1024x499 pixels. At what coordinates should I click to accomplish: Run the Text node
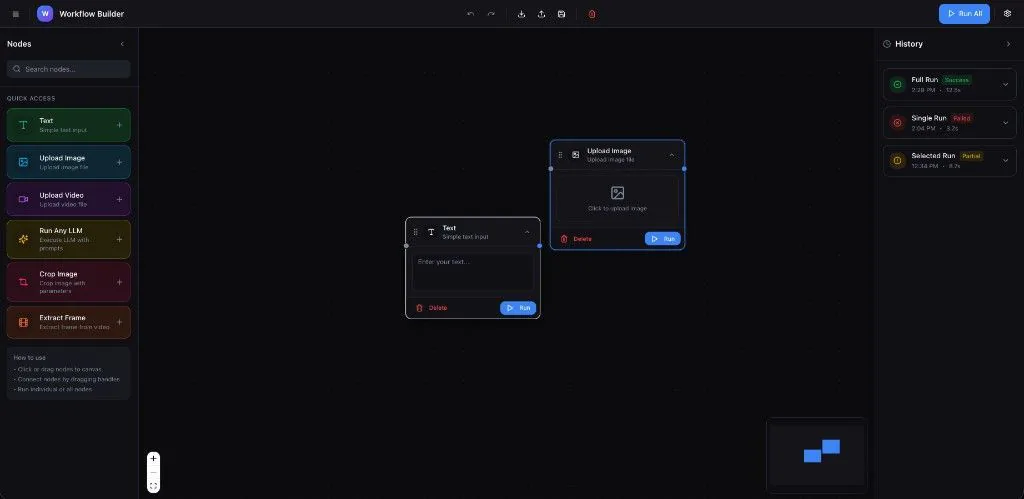(518, 308)
